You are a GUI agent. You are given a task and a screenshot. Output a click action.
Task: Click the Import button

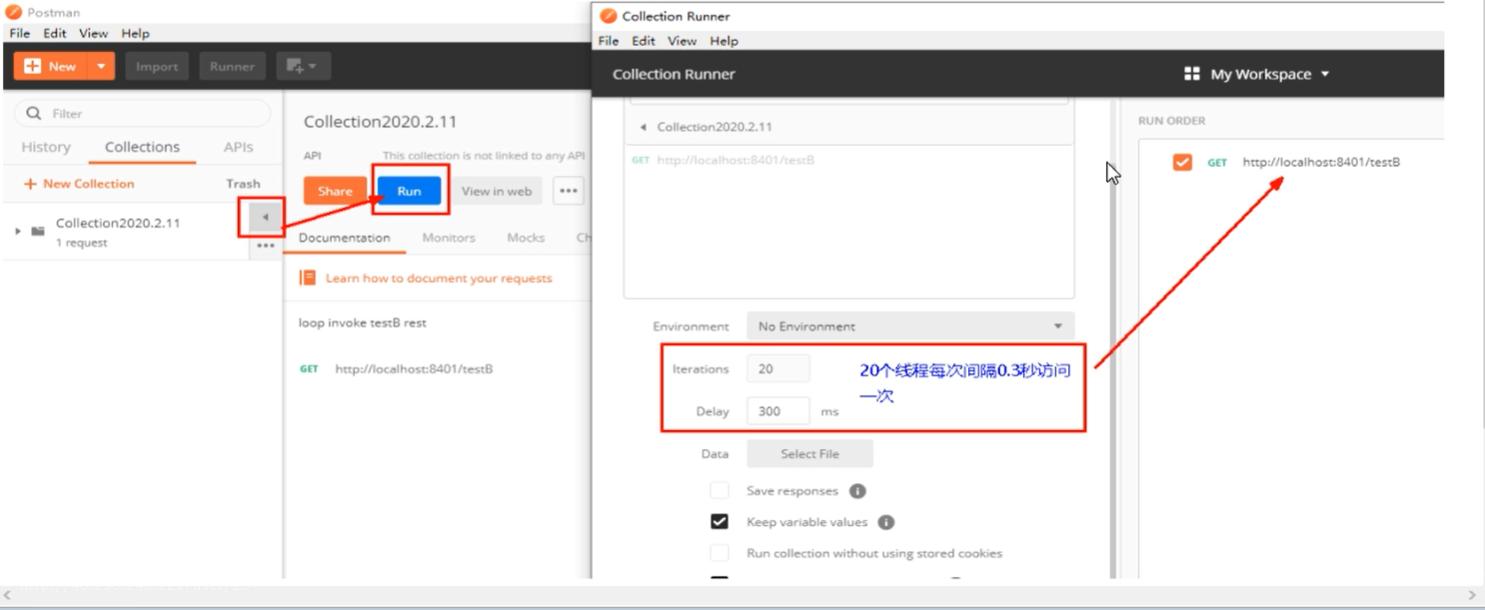click(157, 66)
